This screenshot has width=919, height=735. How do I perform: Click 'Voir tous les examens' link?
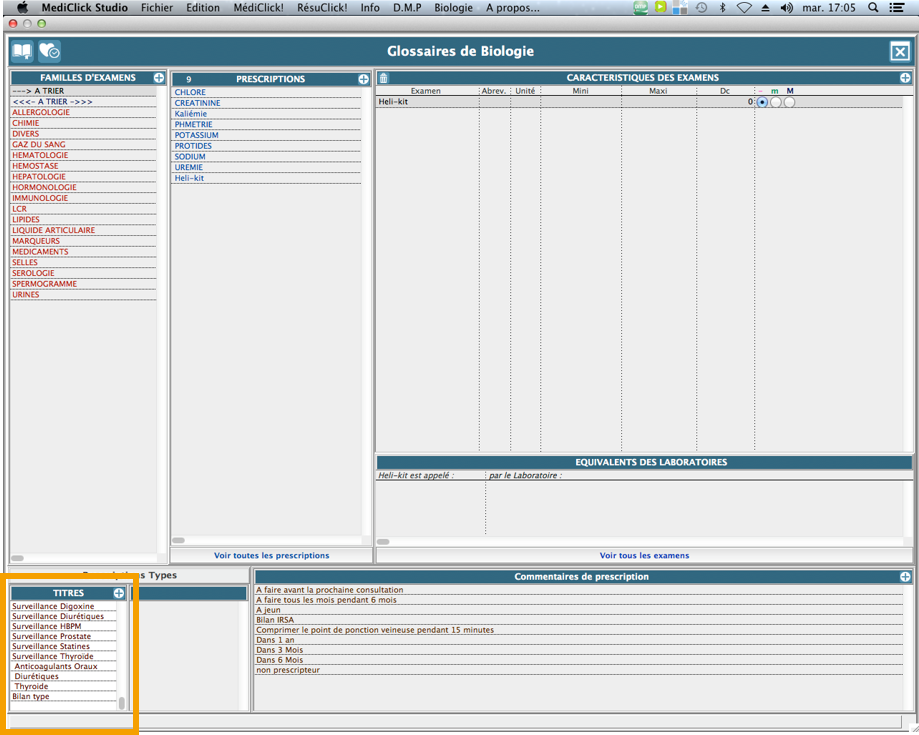coord(644,555)
